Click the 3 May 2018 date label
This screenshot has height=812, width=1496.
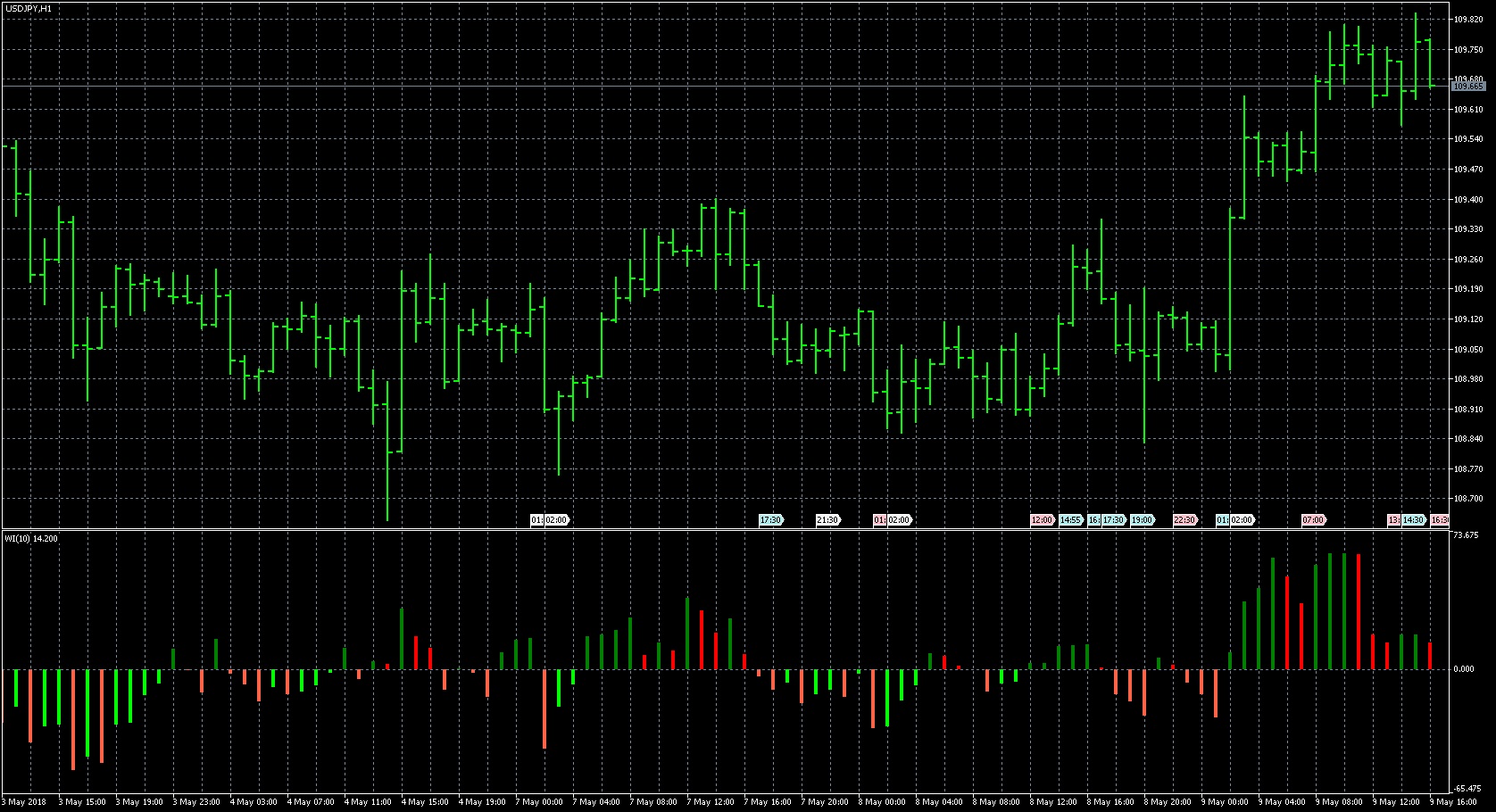tap(25, 802)
